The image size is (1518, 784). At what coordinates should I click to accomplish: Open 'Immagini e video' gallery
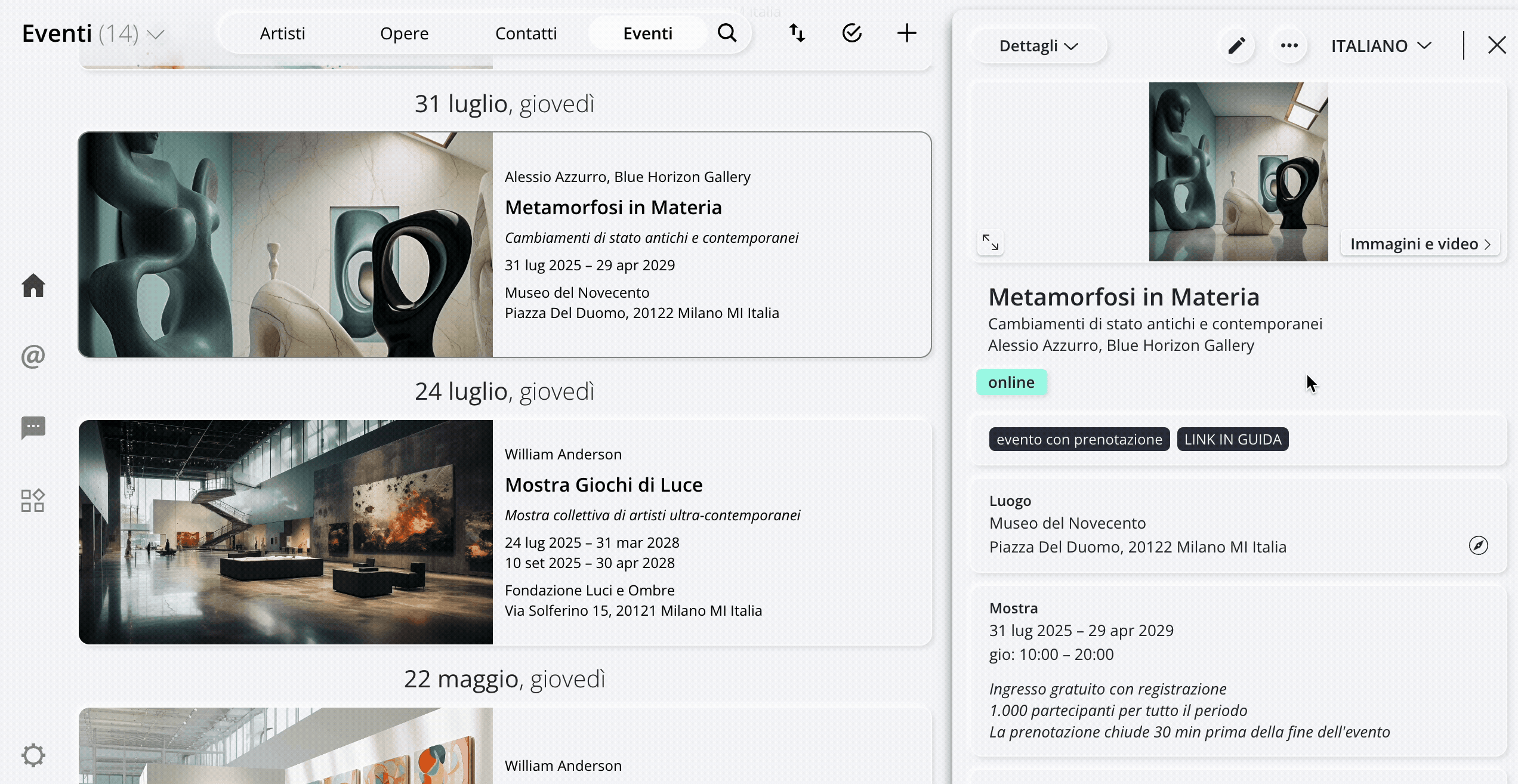click(x=1419, y=243)
